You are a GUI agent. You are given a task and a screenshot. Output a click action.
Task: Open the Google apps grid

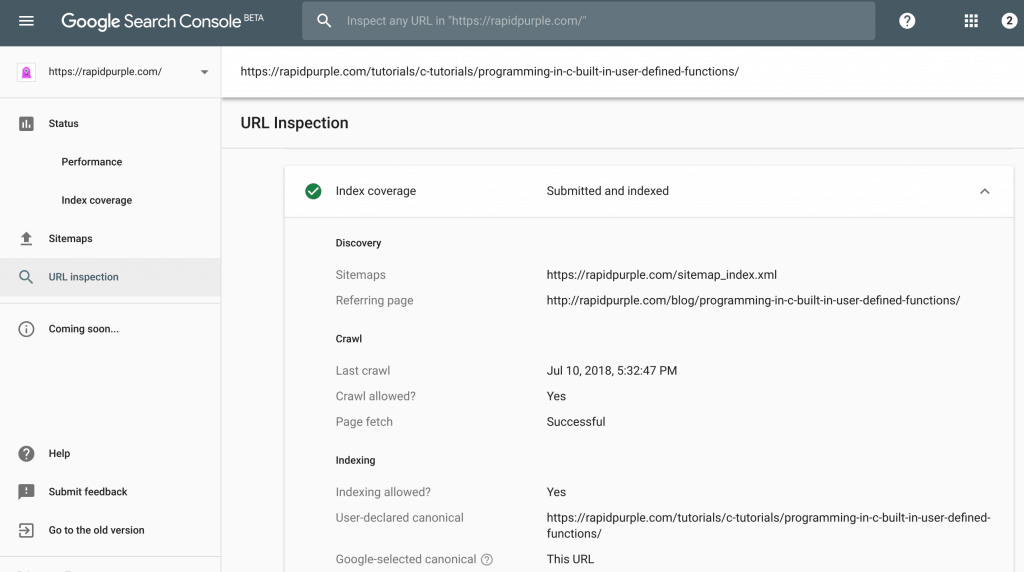click(971, 21)
